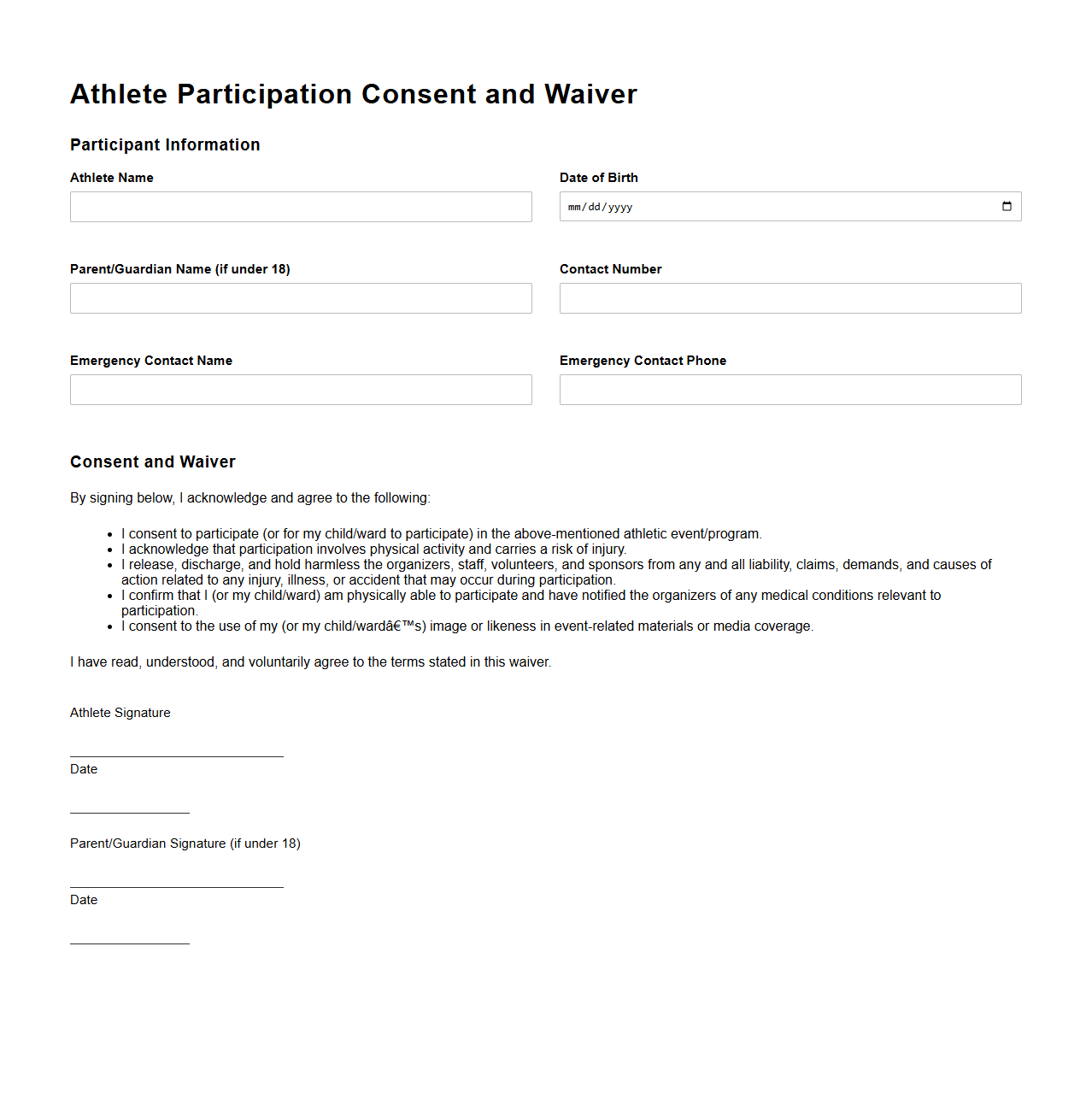
Task: Click the Date of Birth field
Action: (769, 206)
